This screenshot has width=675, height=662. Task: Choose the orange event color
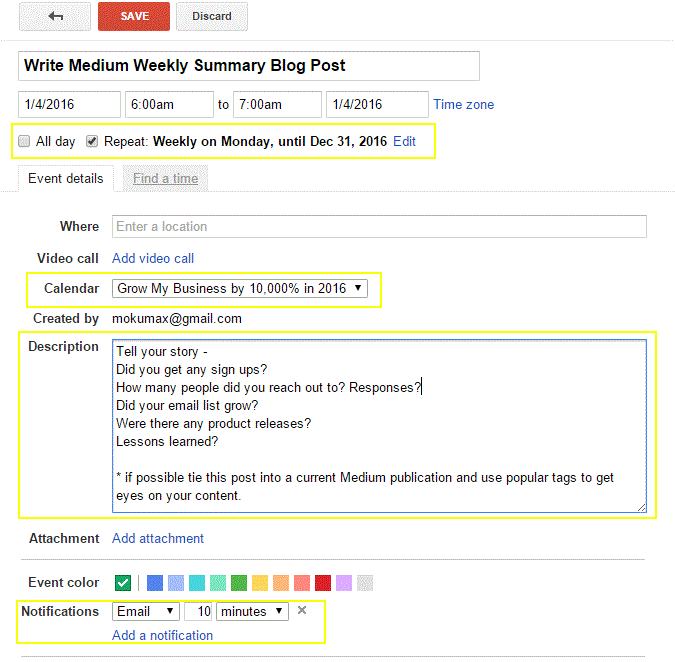click(281, 583)
